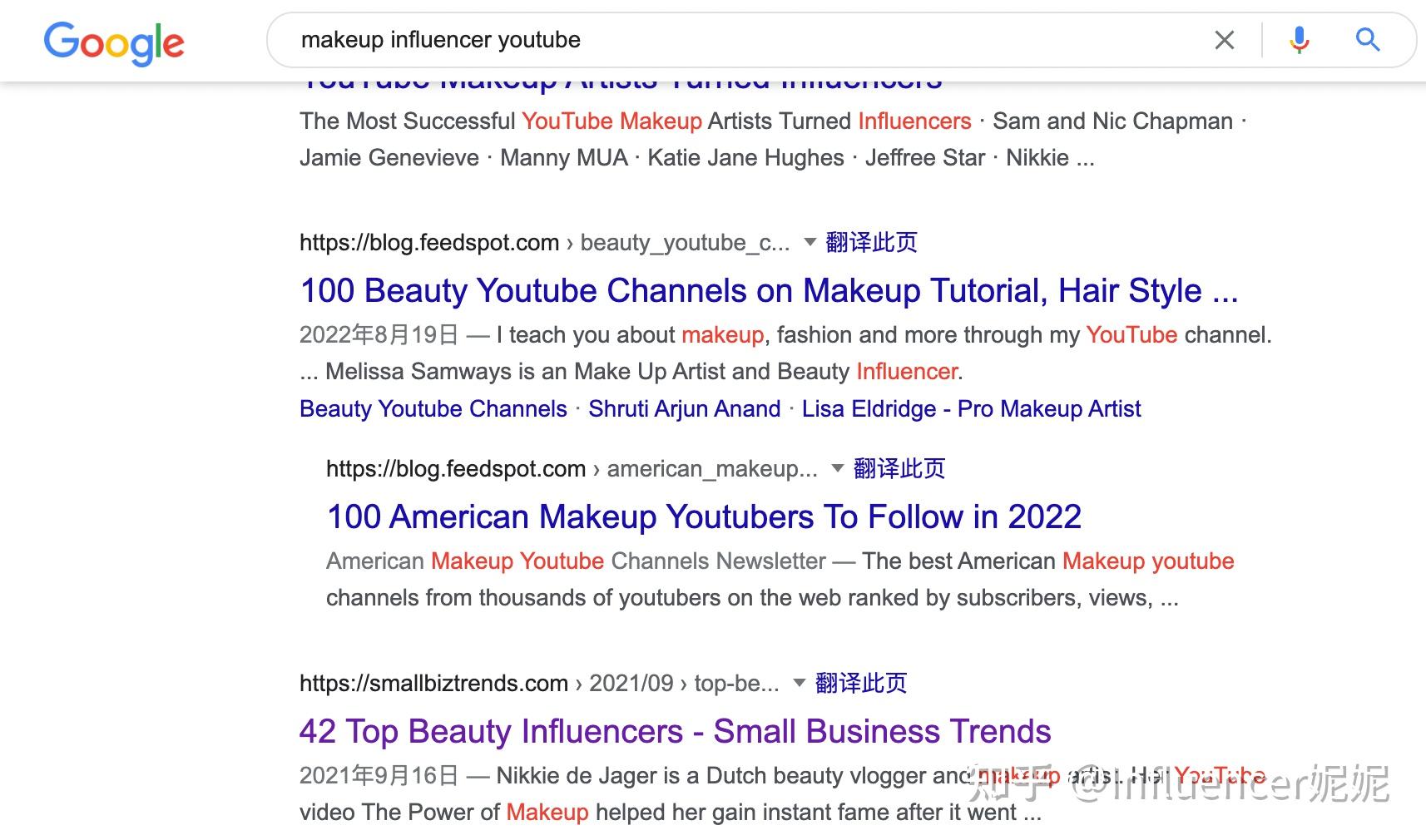Click the snippet text 'Nikkie de Jager is a Dutch beauty vlogger'
The width and height of the screenshot is (1426, 840).
(711, 776)
